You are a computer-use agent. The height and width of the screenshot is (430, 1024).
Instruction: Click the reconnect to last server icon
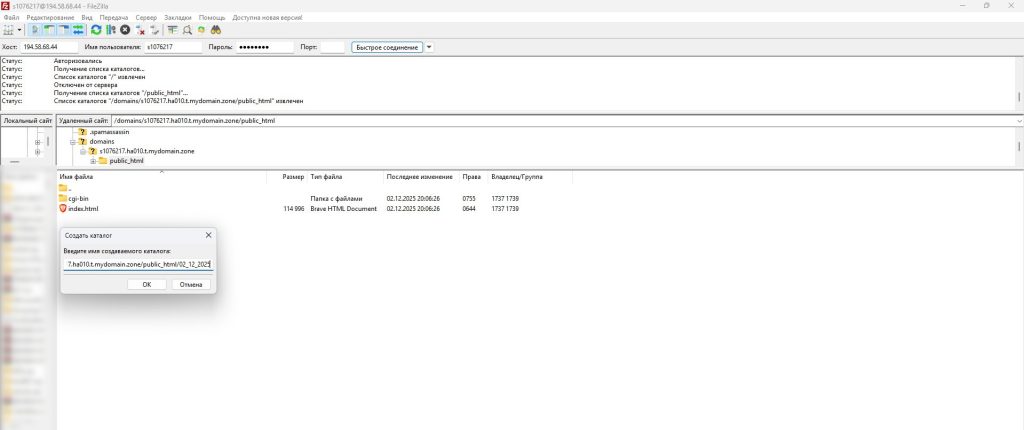click(155, 31)
